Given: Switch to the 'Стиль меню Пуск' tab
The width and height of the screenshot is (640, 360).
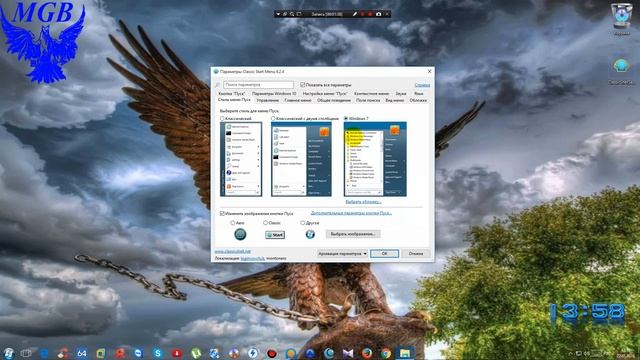Looking at the screenshot, I should [234, 100].
